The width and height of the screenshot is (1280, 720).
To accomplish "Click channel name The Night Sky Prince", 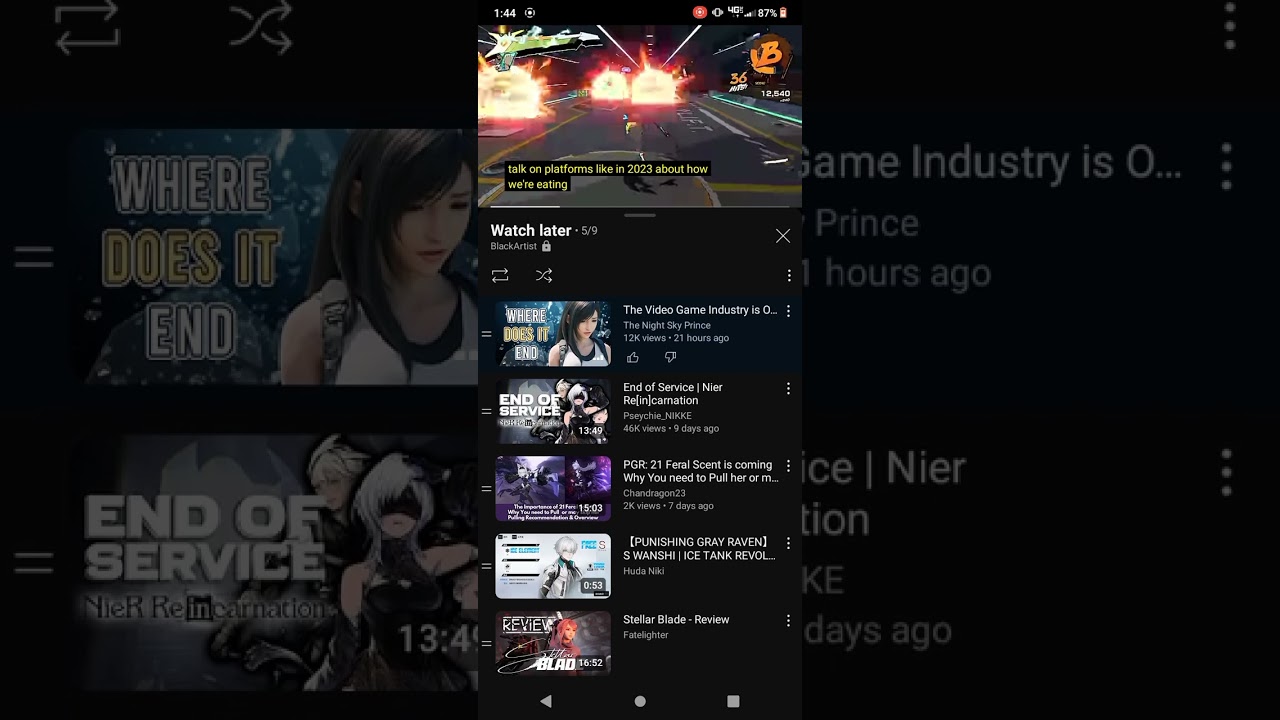I will pos(667,325).
